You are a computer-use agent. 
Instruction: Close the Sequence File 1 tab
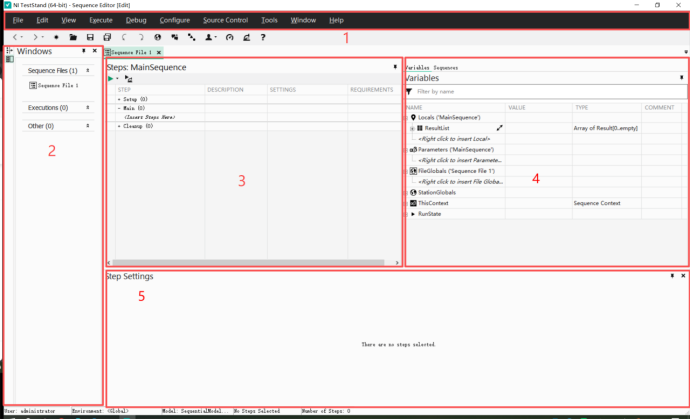click(x=159, y=52)
